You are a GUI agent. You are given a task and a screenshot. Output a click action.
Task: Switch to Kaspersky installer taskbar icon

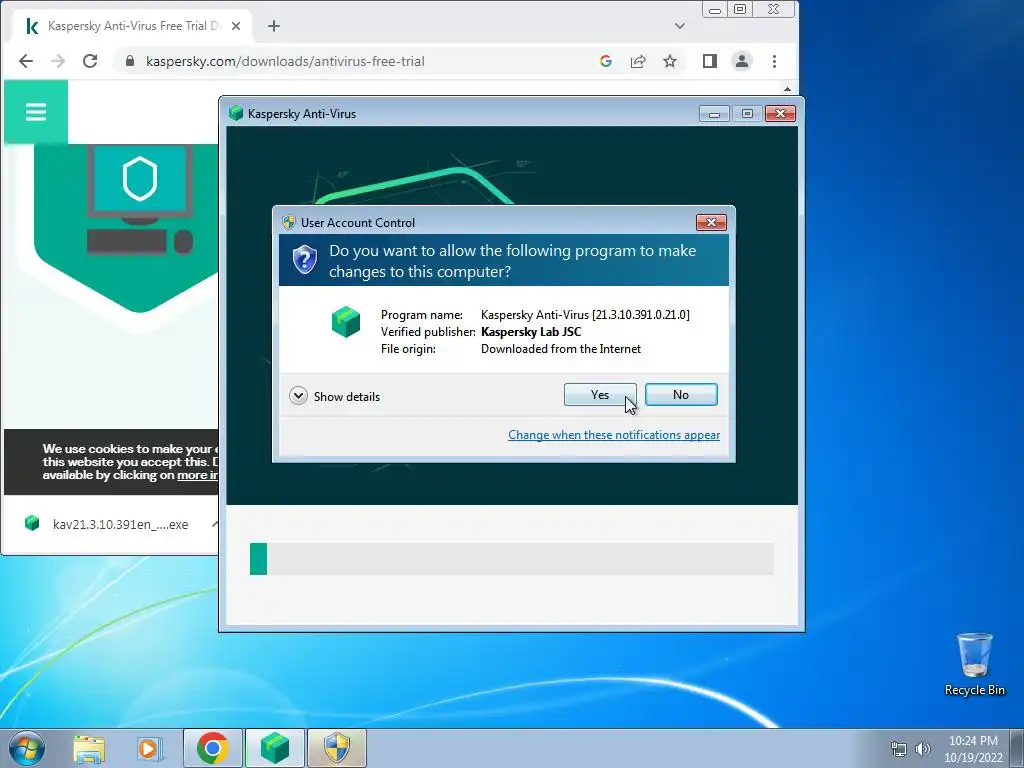tap(275, 748)
